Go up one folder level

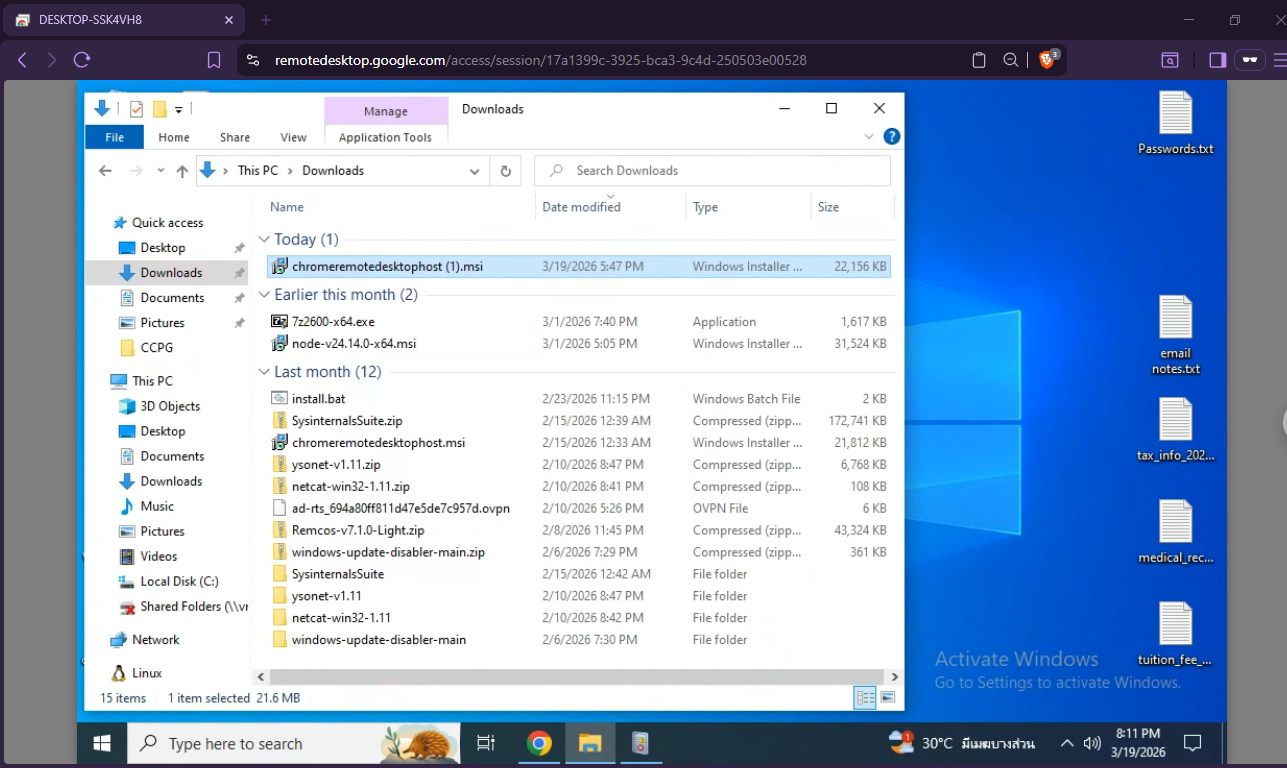click(x=182, y=171)
